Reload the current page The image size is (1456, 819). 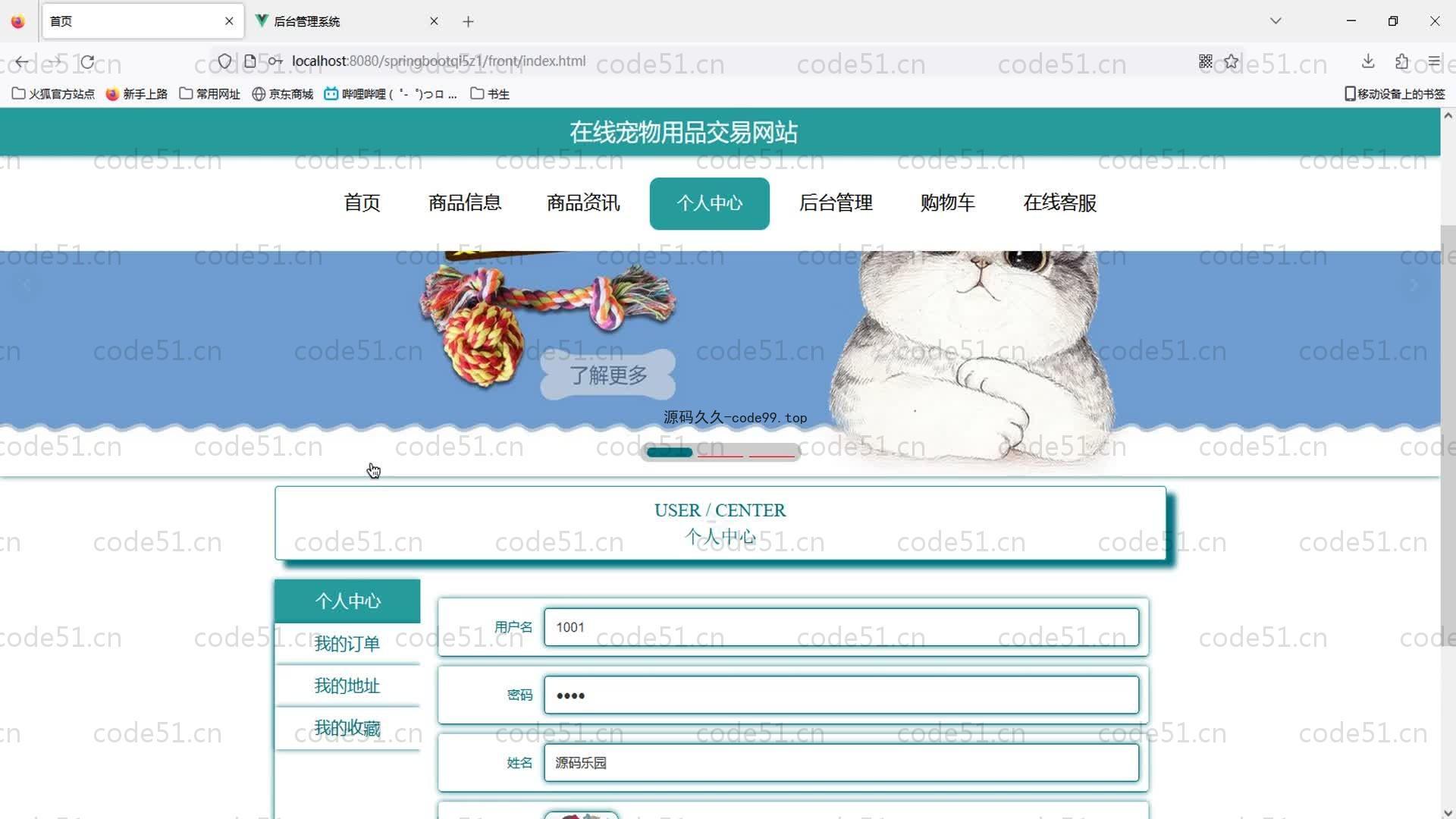pos(88,61)
